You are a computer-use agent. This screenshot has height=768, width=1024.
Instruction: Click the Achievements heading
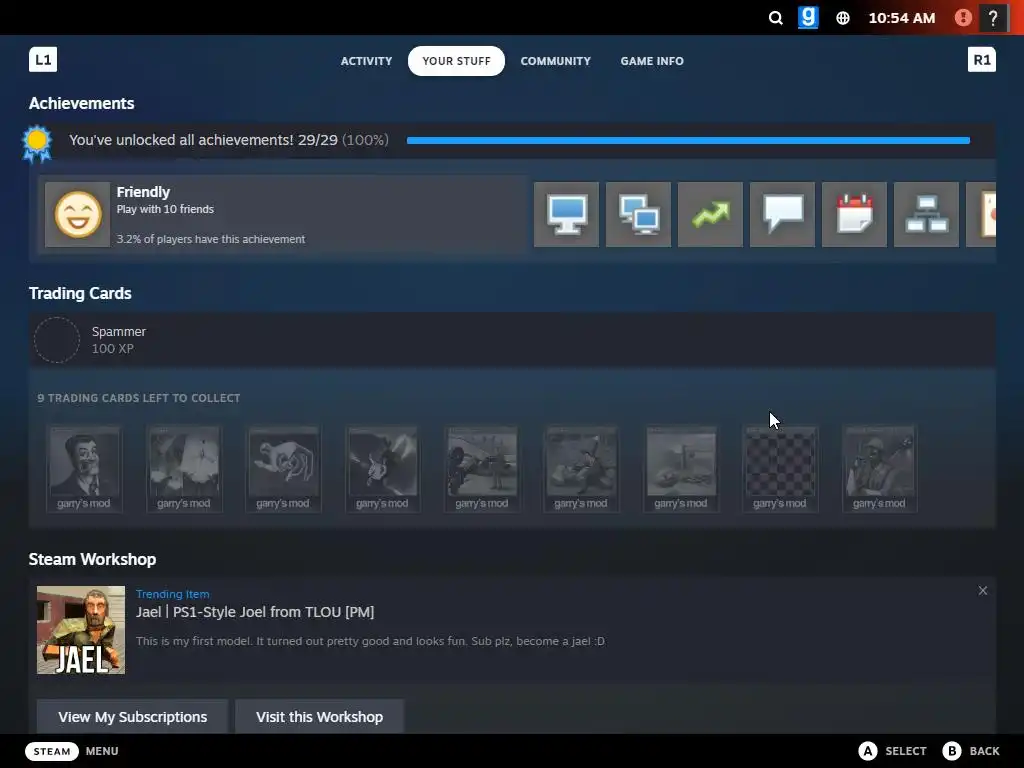(82, 103)
